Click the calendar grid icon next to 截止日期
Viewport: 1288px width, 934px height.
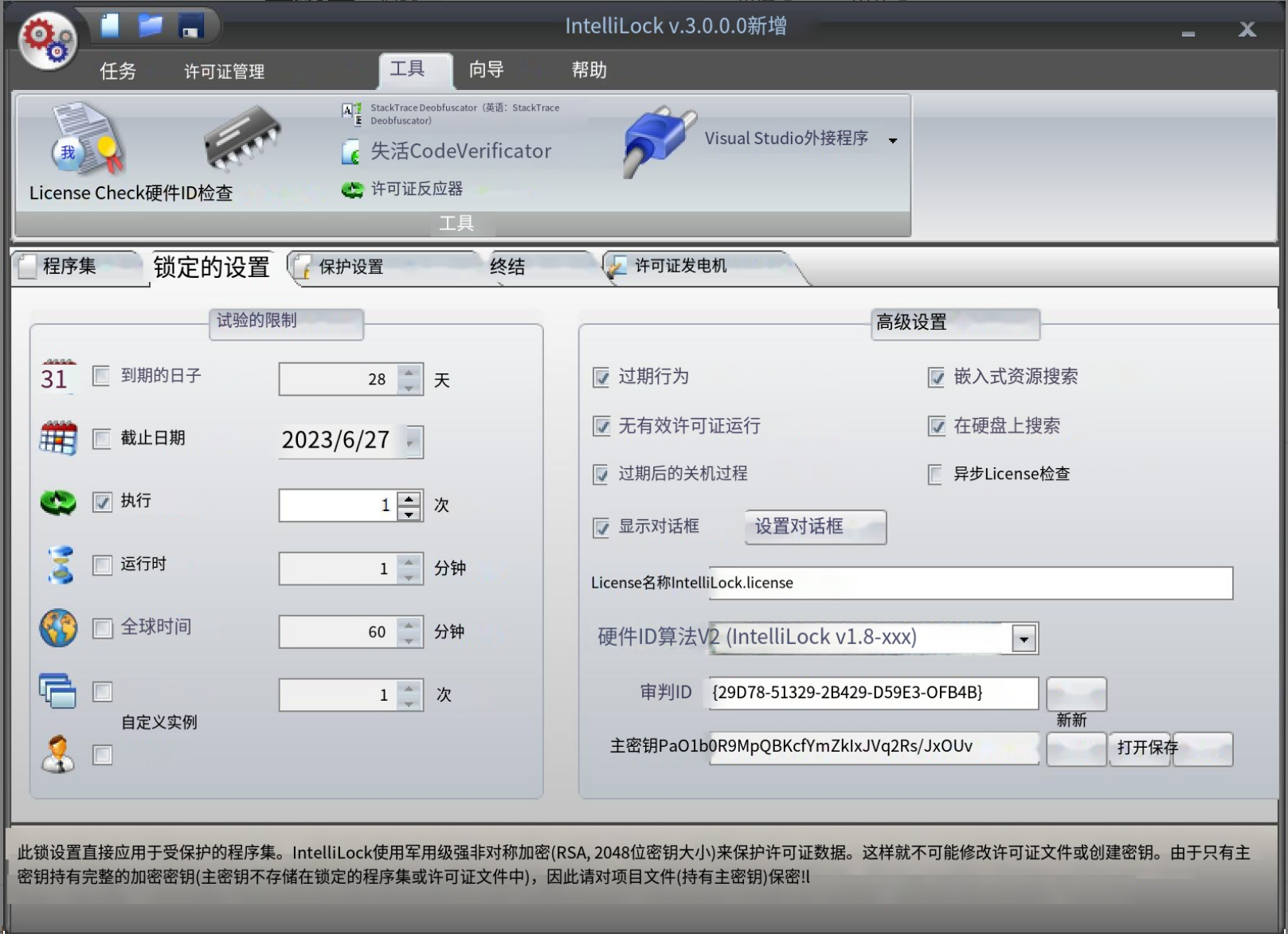tap(58, 438)
